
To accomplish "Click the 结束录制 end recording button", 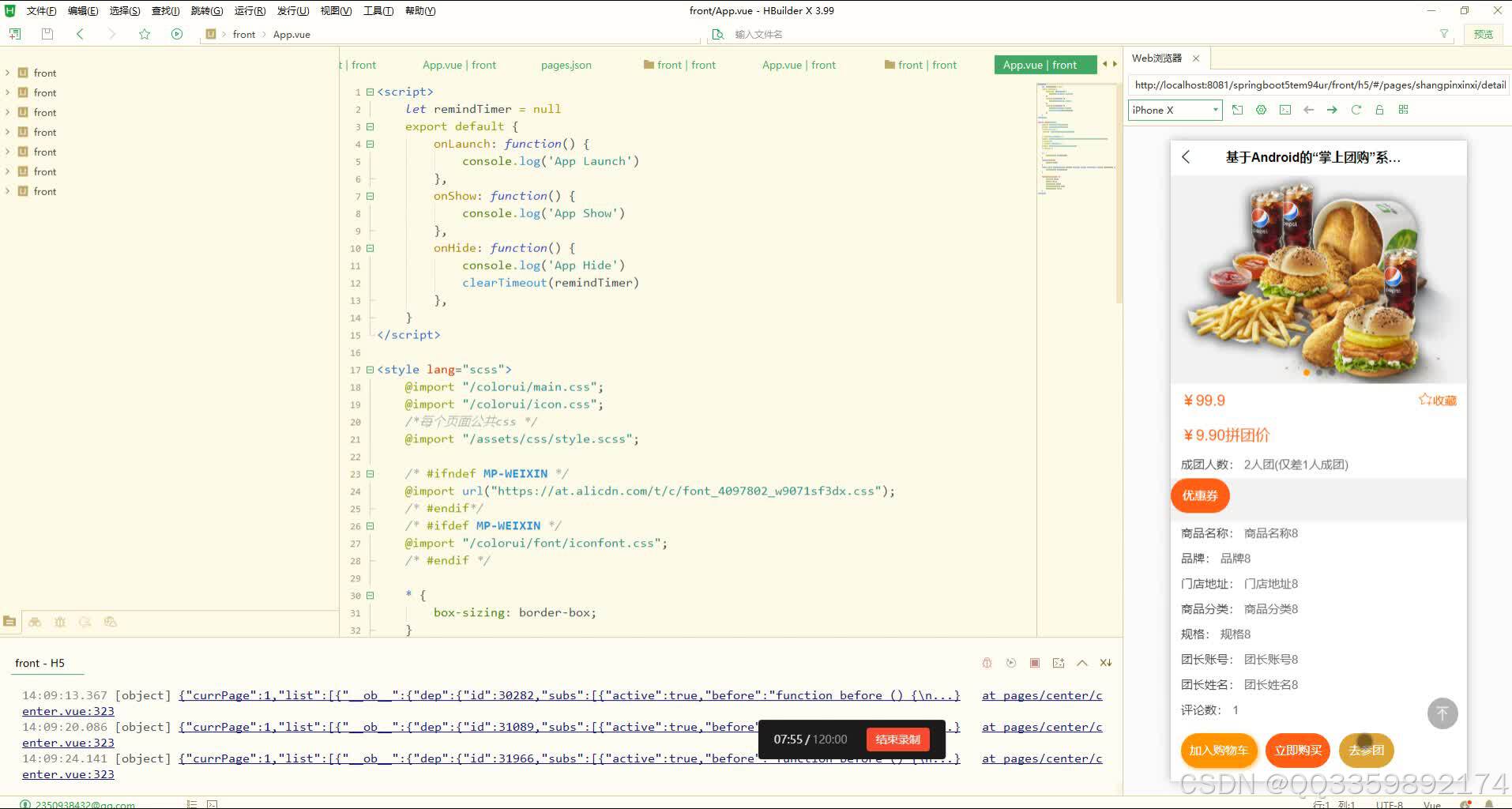I will [897, 739].
